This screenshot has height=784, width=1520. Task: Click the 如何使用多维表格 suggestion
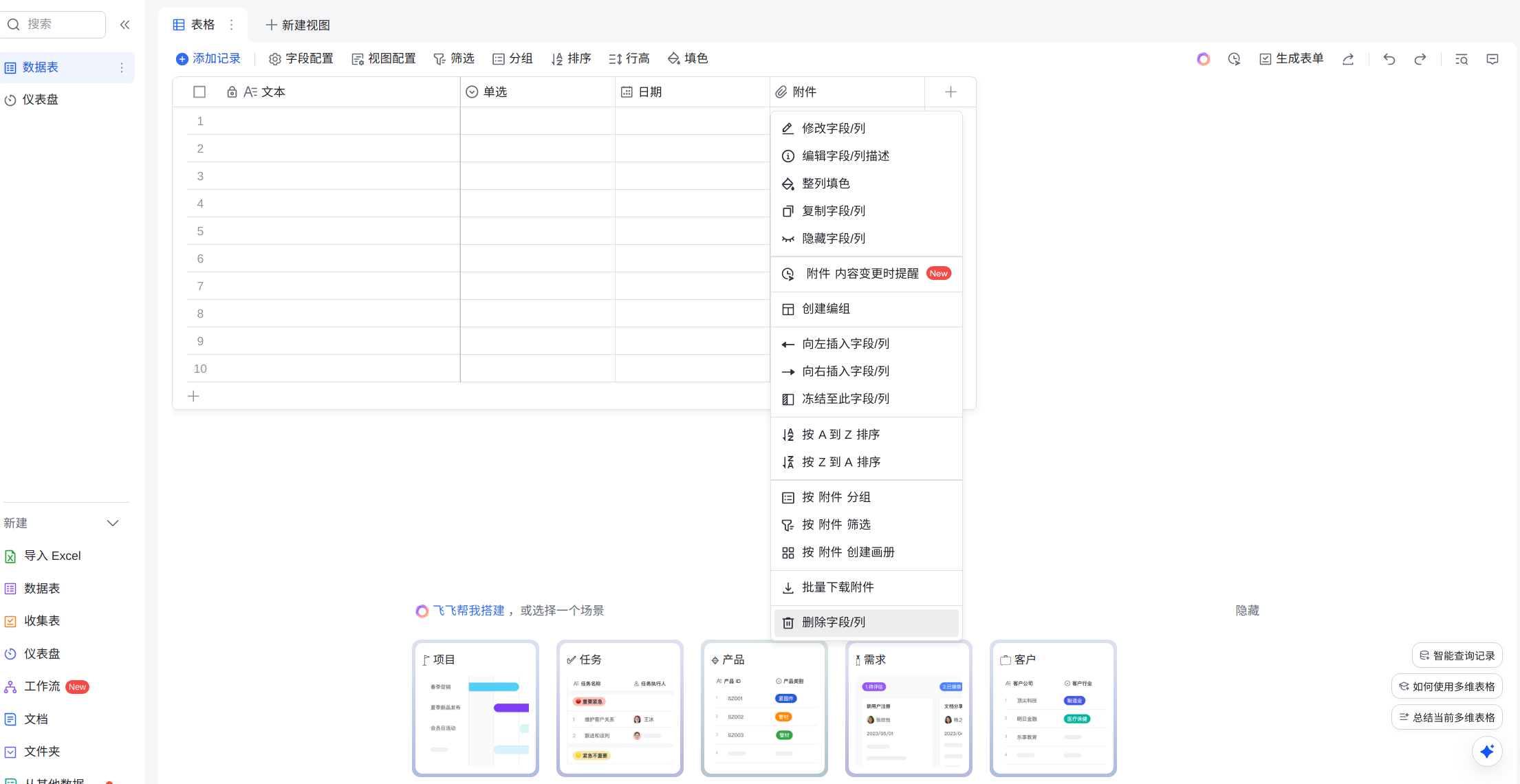(1446, 687)
